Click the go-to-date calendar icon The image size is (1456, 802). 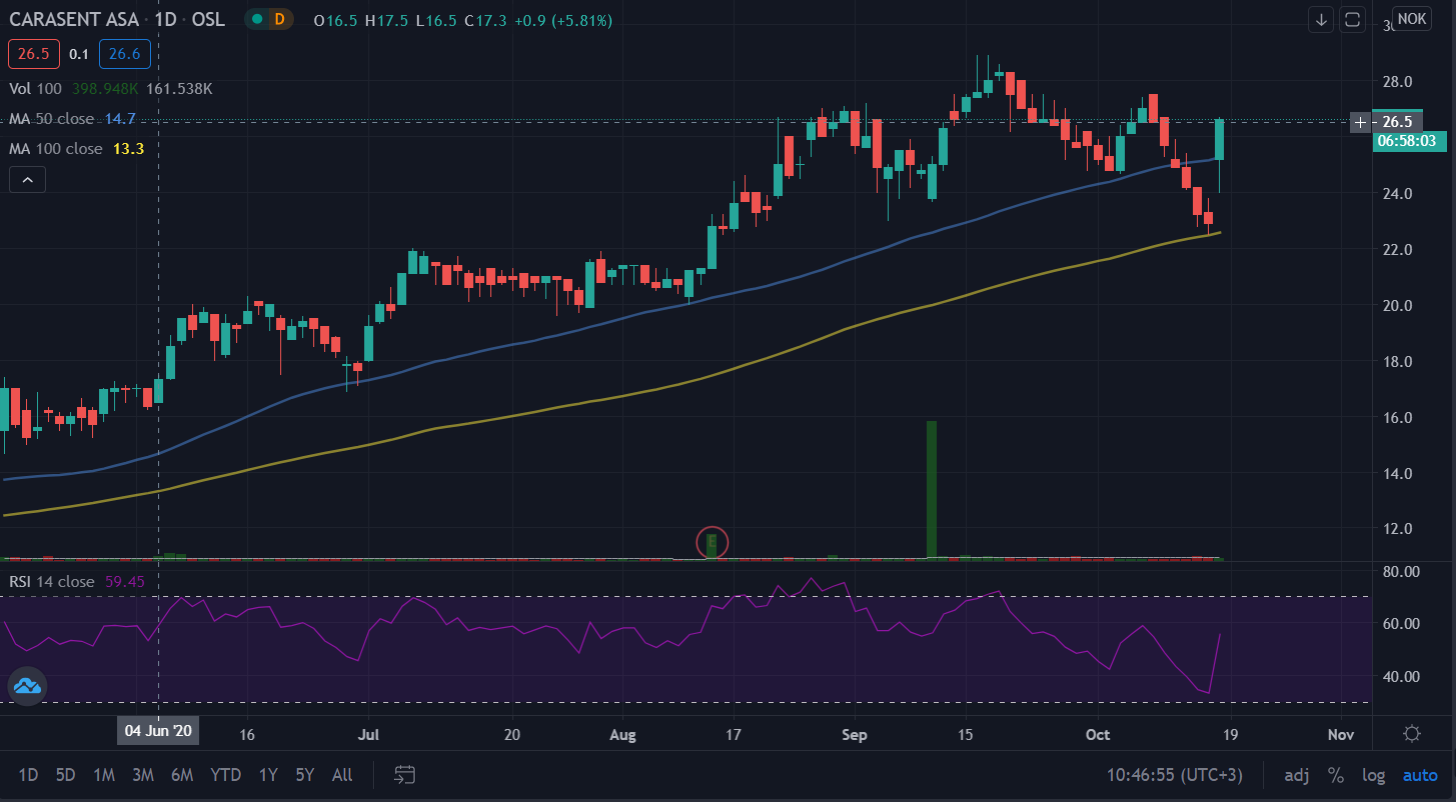coord(404,775)
